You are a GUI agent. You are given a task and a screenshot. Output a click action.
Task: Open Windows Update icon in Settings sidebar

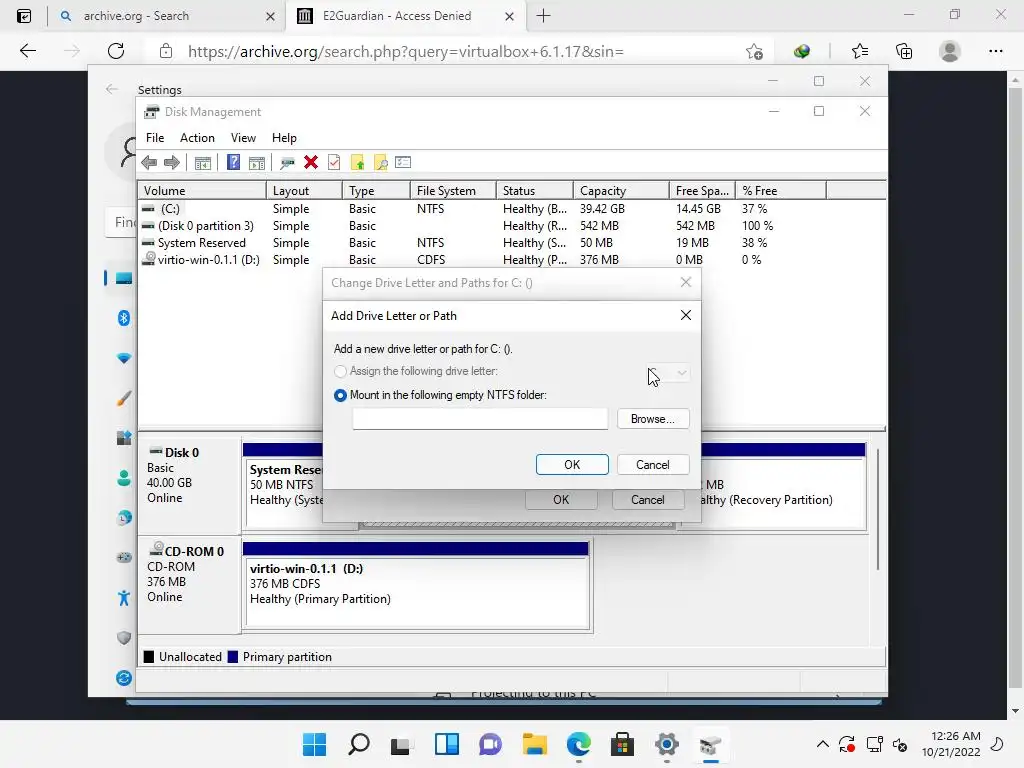[123, 678]
